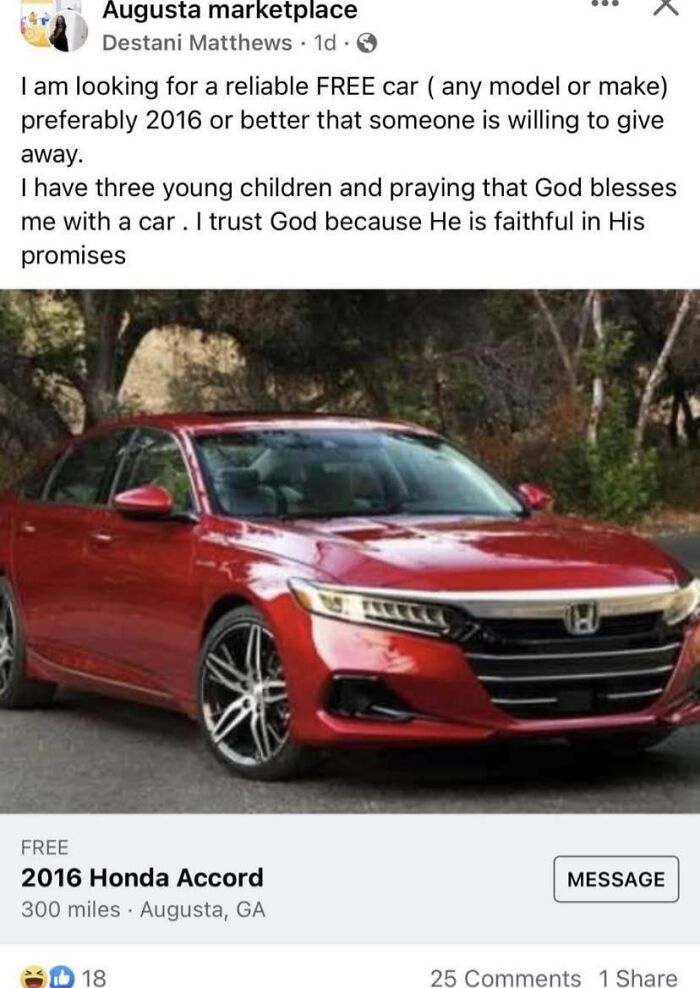Tap the Augusta marketplace group avatar

pyautogui.click(x=35, y=23)
